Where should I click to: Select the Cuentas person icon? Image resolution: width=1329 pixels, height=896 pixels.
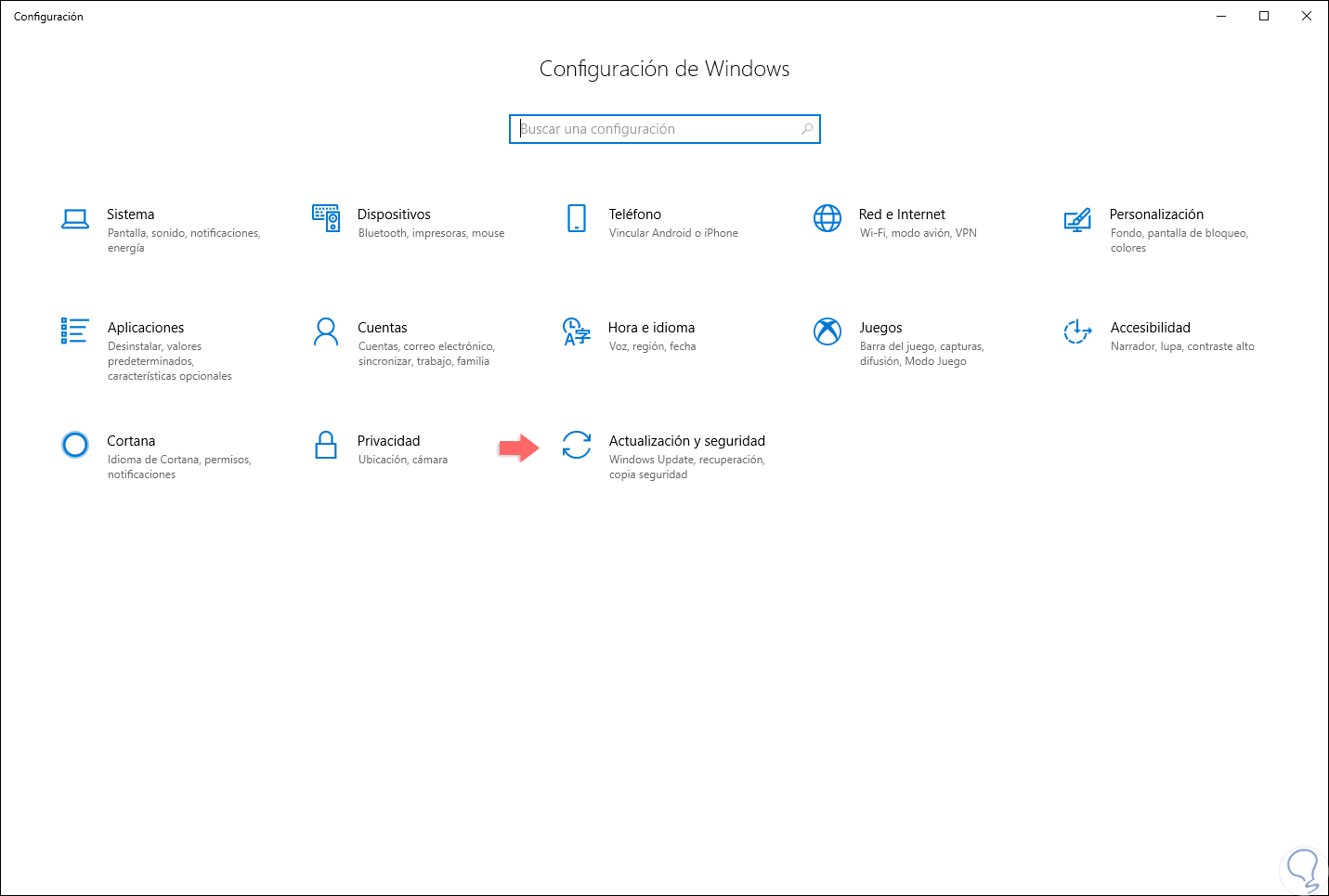(x=326, y=331)
